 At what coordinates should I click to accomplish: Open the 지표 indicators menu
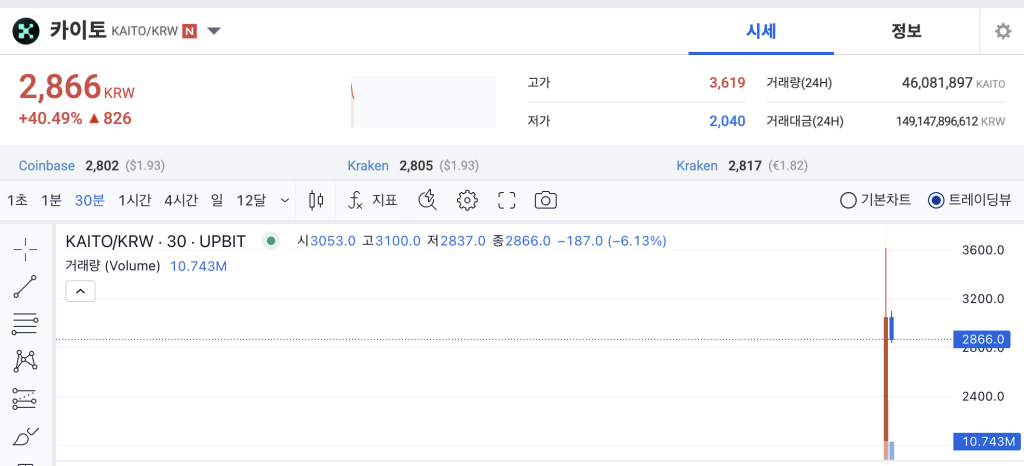[x=372, y=200]
